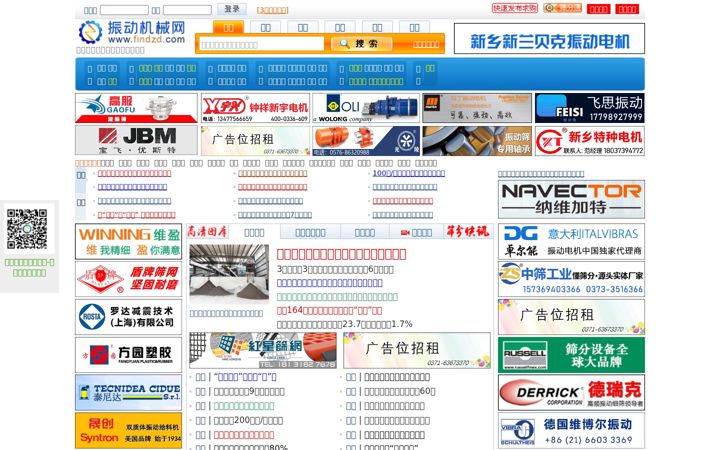Viewport: 720px width, 450px height.
Task: Click orange icon badge beside 快速发布求购
Action: (562, 8)
